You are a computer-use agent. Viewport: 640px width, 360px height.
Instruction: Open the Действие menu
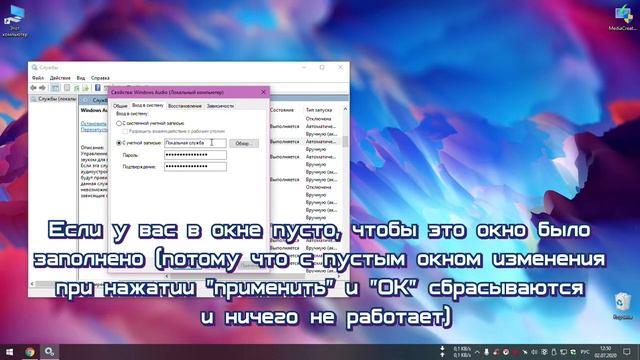coord(60,78)
